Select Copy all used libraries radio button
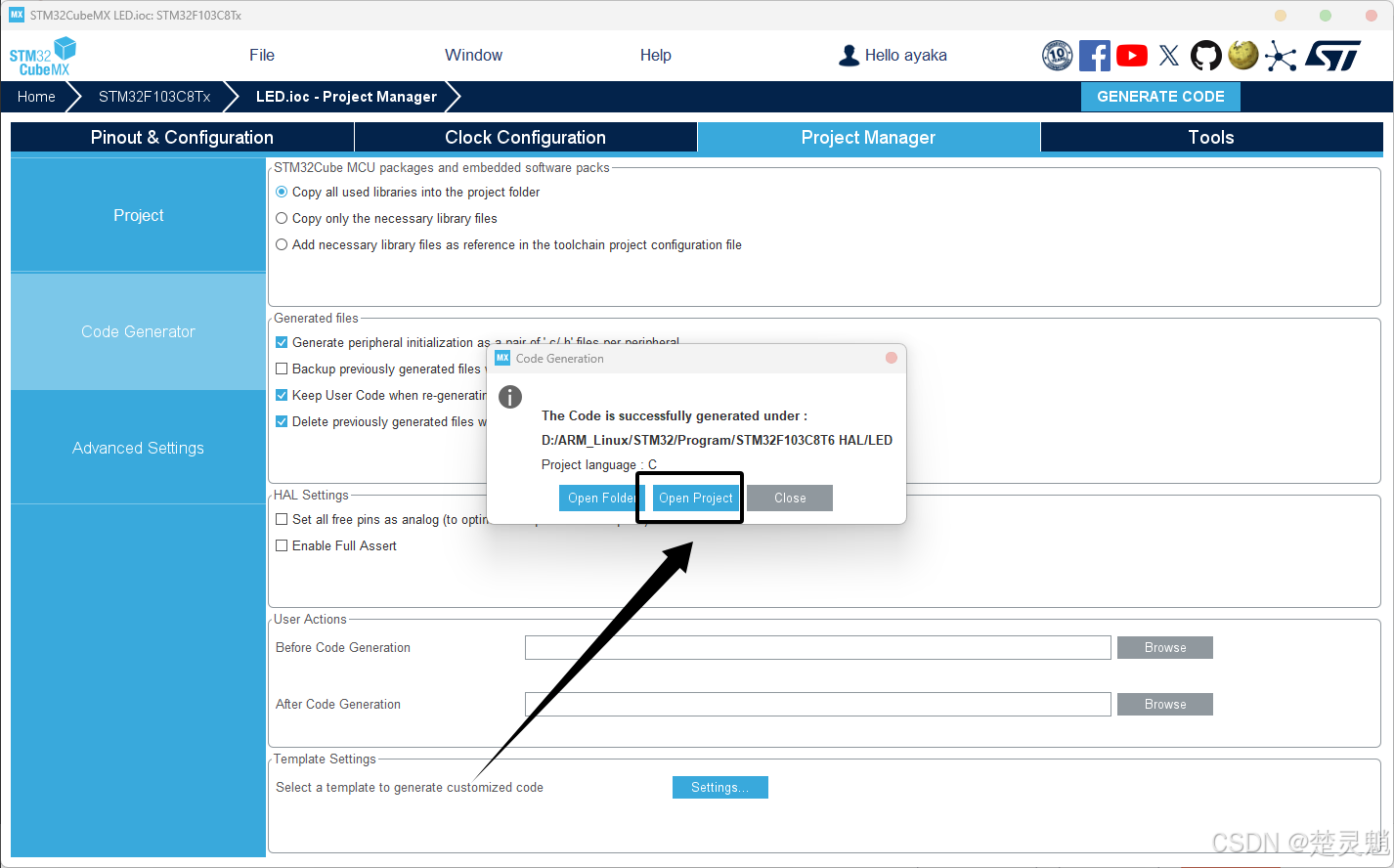The image size is (1394, 868). pyautogui.click(x=282, y=192)
